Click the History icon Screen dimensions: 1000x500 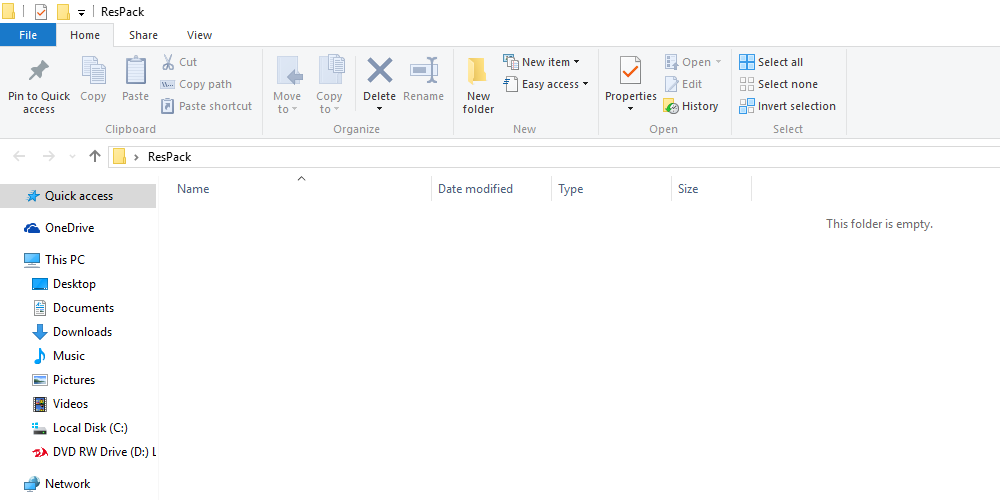672,106
